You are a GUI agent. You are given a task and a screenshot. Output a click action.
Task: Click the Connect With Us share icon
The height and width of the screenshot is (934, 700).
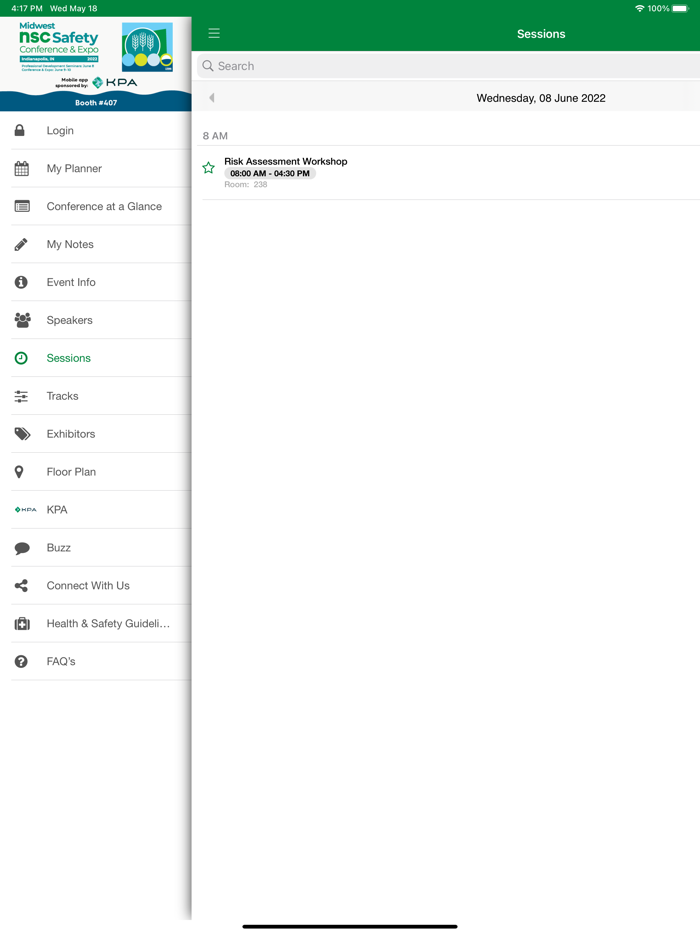(21, 586)
